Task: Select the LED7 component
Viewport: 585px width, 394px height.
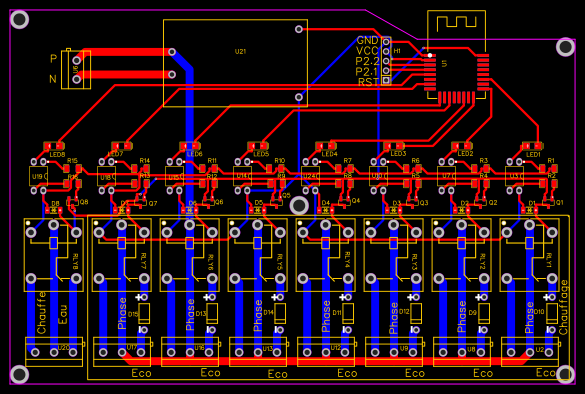Action: coord(122,146)
